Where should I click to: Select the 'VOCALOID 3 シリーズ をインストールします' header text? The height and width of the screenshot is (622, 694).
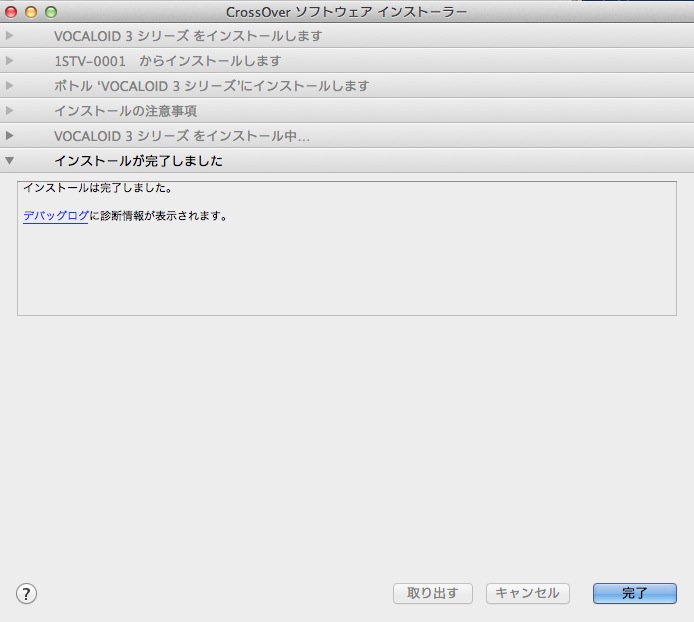(188, 36)
